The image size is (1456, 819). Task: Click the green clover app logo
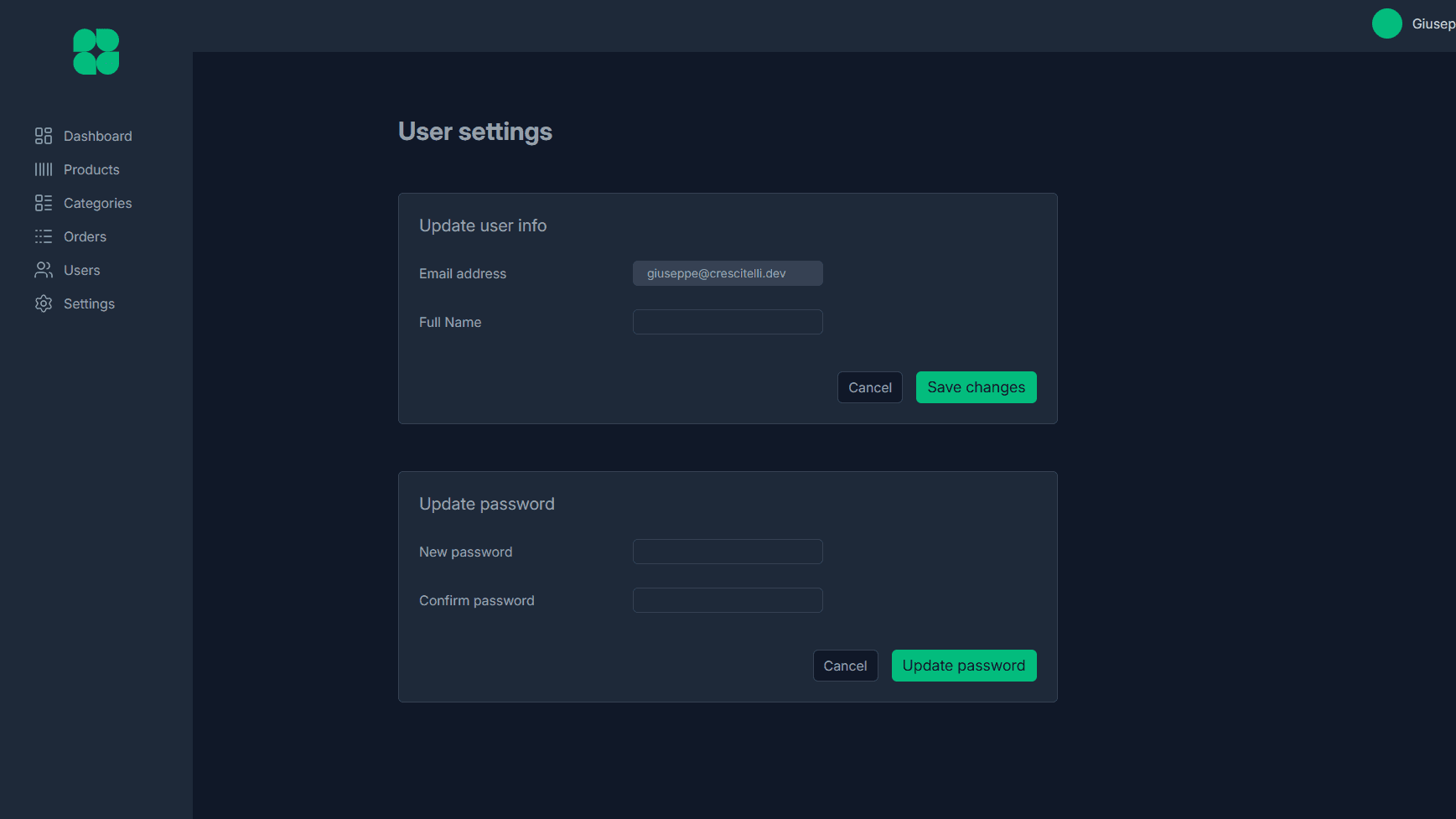(95, 51)
